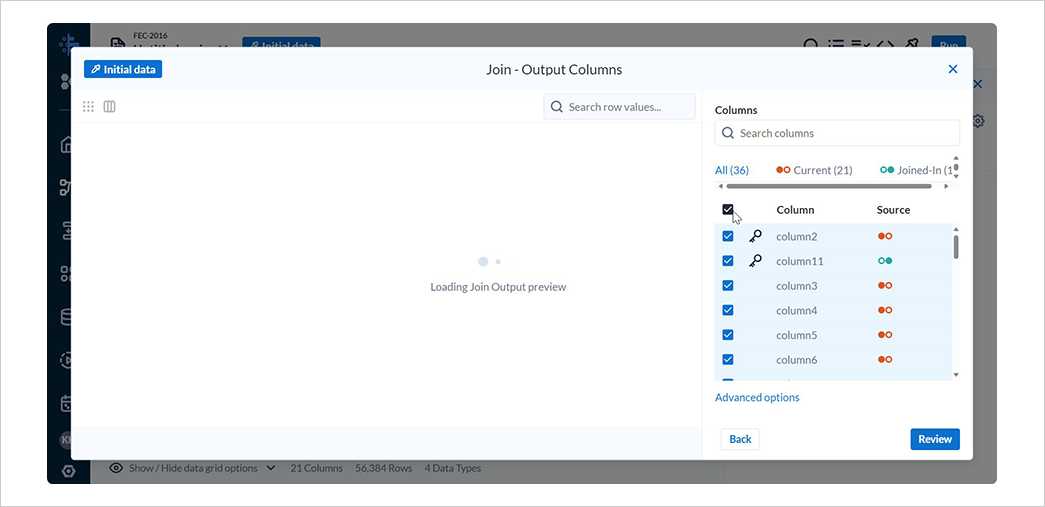Click the joined-in source icon for column11
Viewport: 1045px width, 507px height.
[885, 261]
